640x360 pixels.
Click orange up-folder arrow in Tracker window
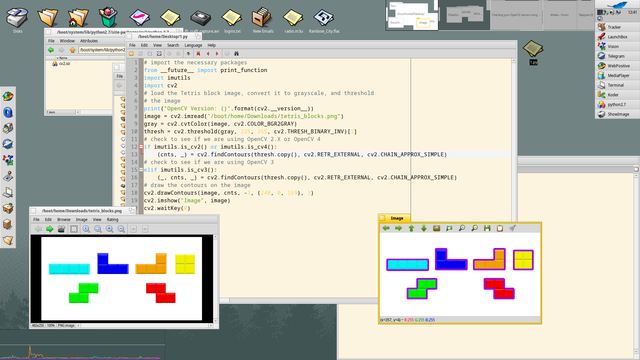[x=72, y=50]
